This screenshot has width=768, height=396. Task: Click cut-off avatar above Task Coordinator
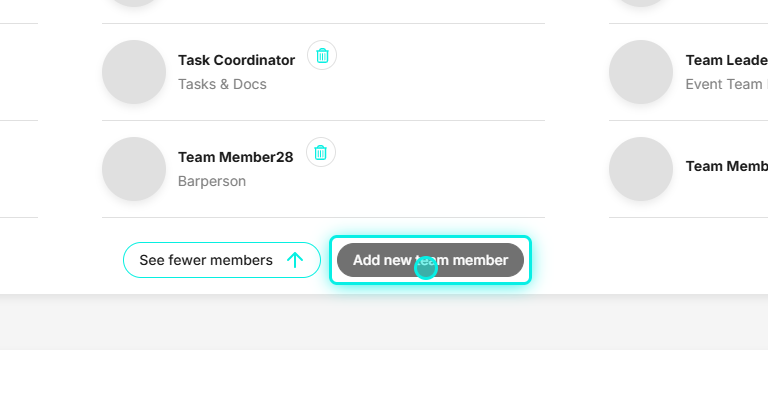(x=134, y=3)
